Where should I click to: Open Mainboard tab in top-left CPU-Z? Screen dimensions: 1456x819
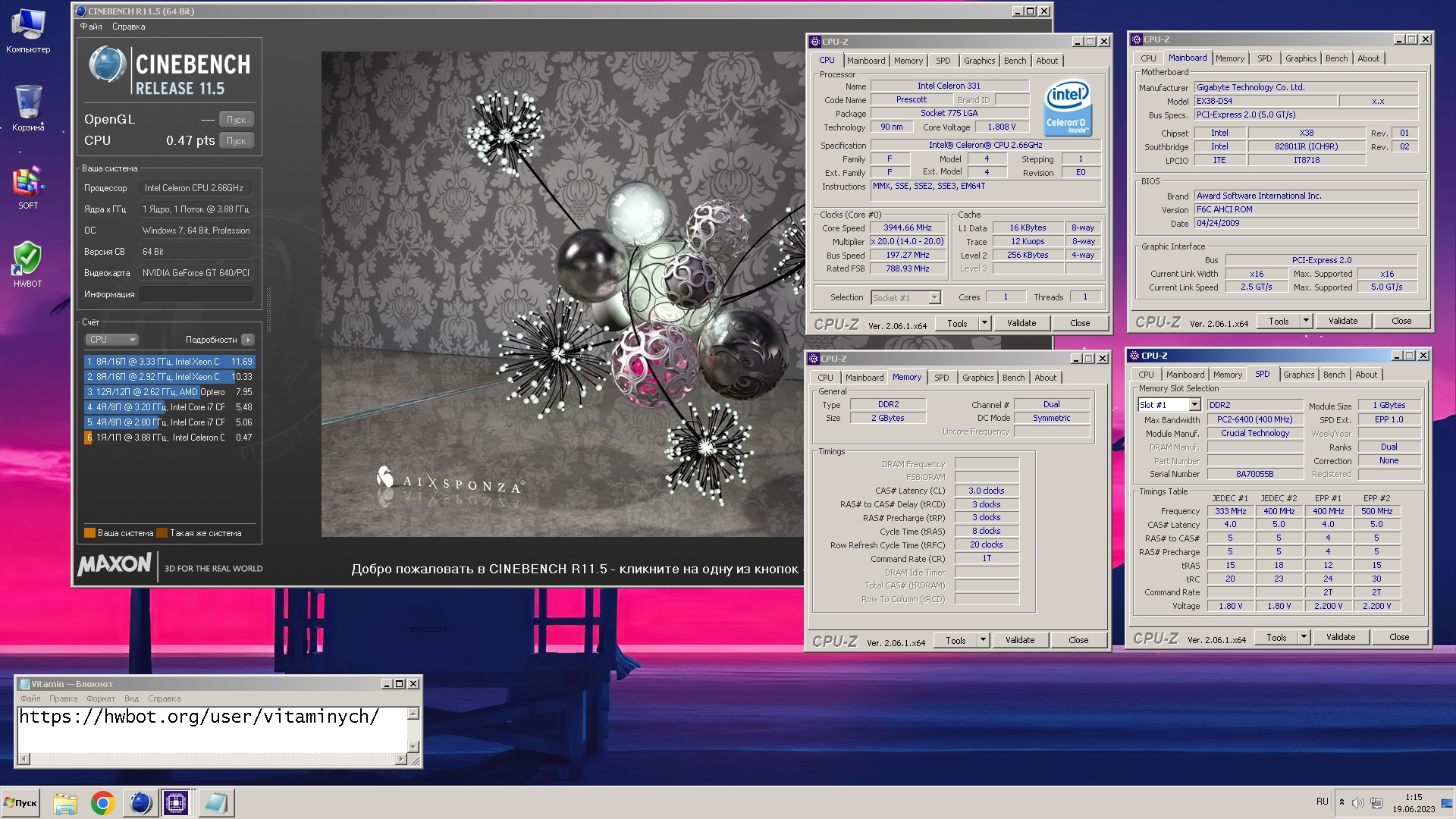866,61
